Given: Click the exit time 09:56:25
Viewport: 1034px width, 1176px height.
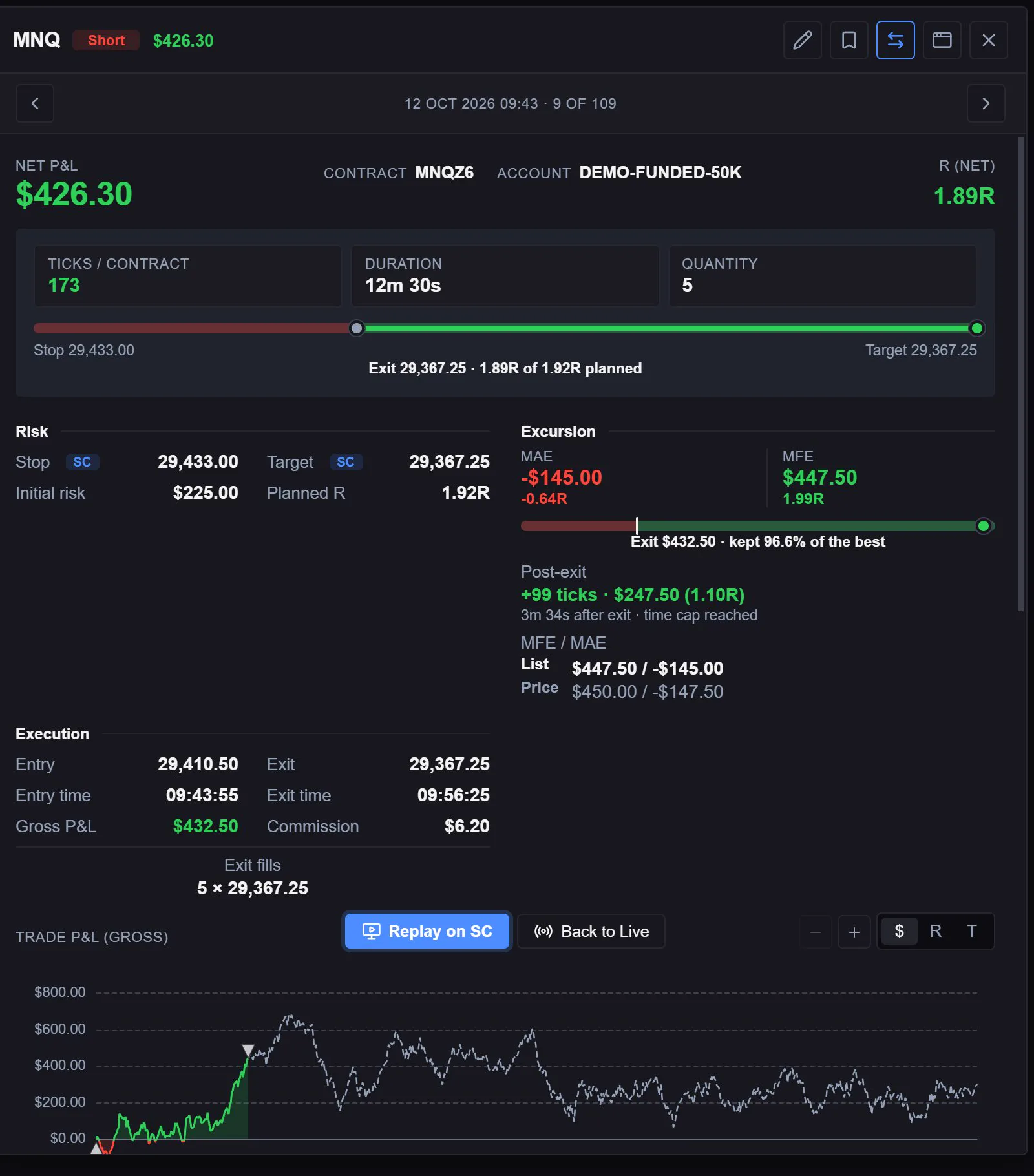Looking at the screenshot, I should (x=453, y=795).
